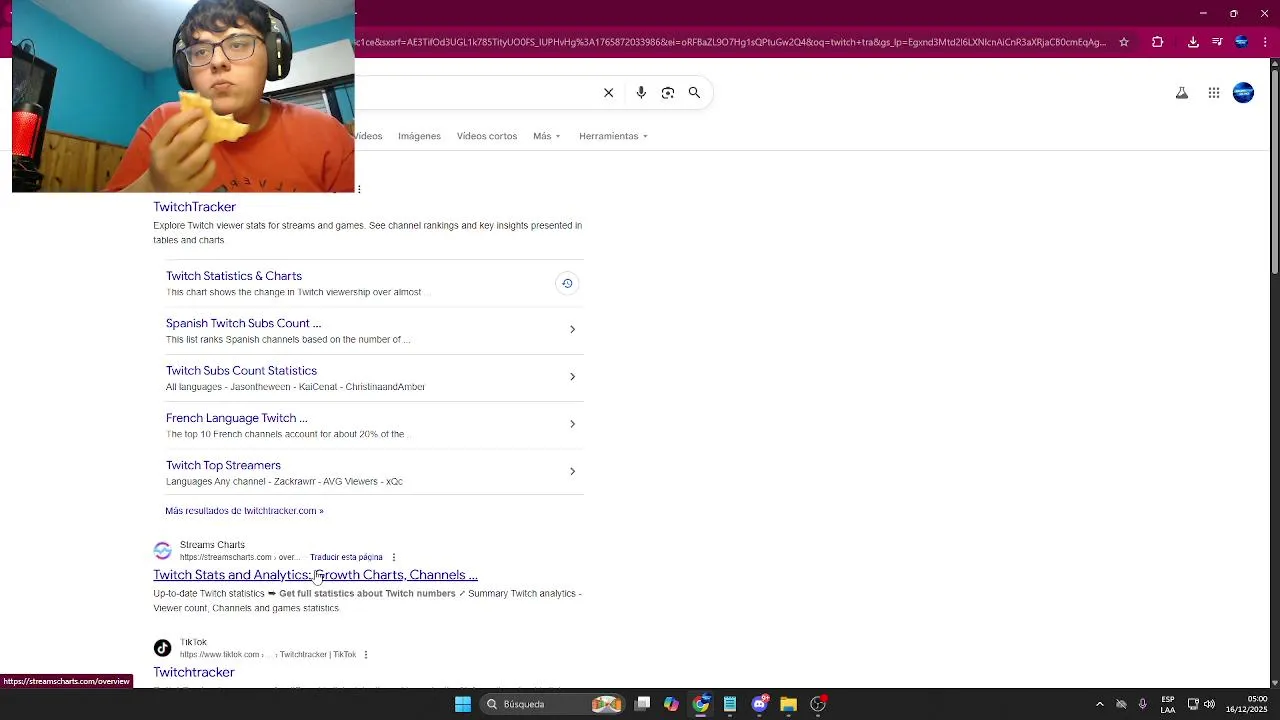Open Task View on the taskbar
1280x720 pixels.
(x=643, y=704)
